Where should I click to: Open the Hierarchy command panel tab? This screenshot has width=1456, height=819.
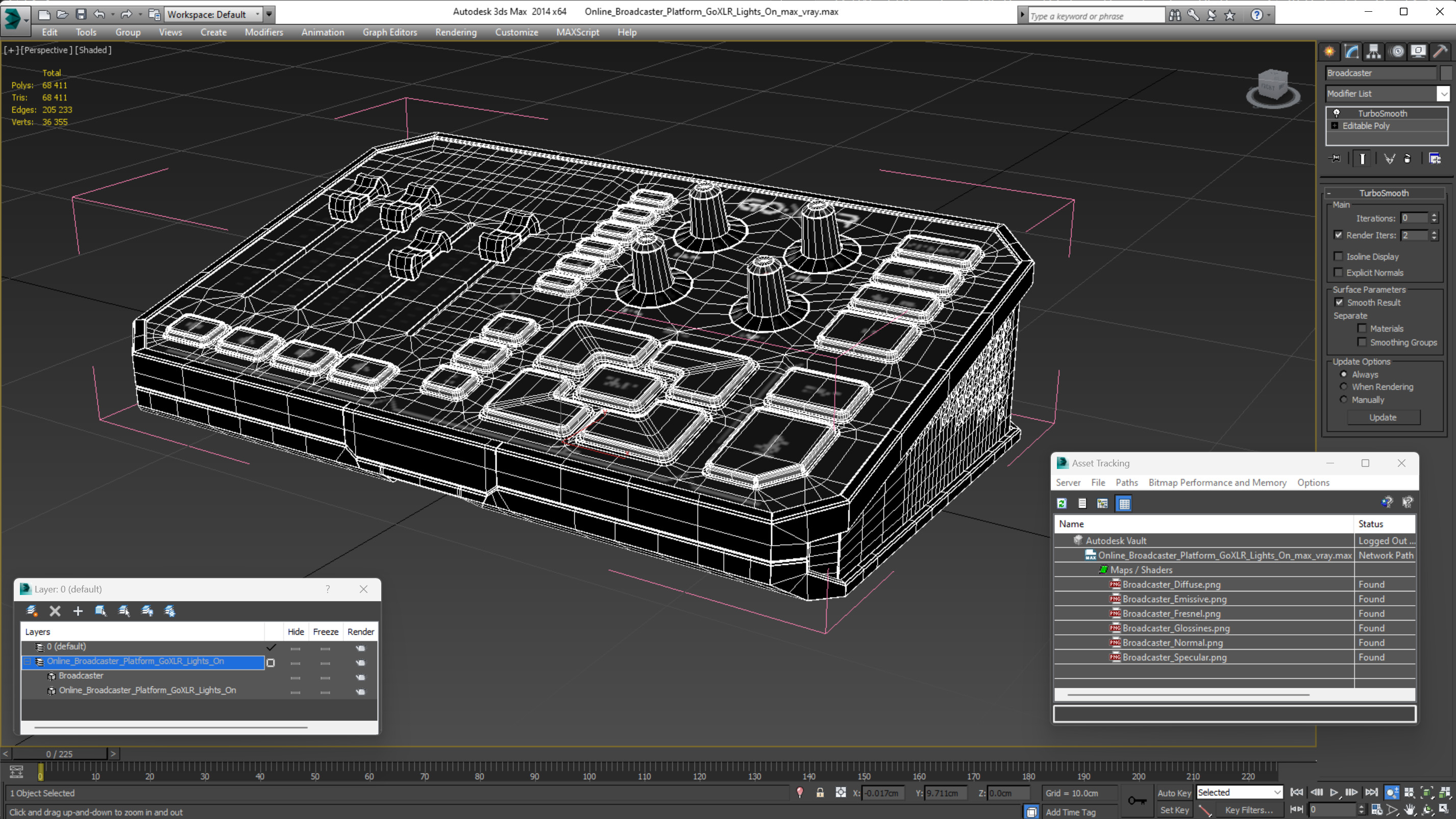click(1373, 52)
